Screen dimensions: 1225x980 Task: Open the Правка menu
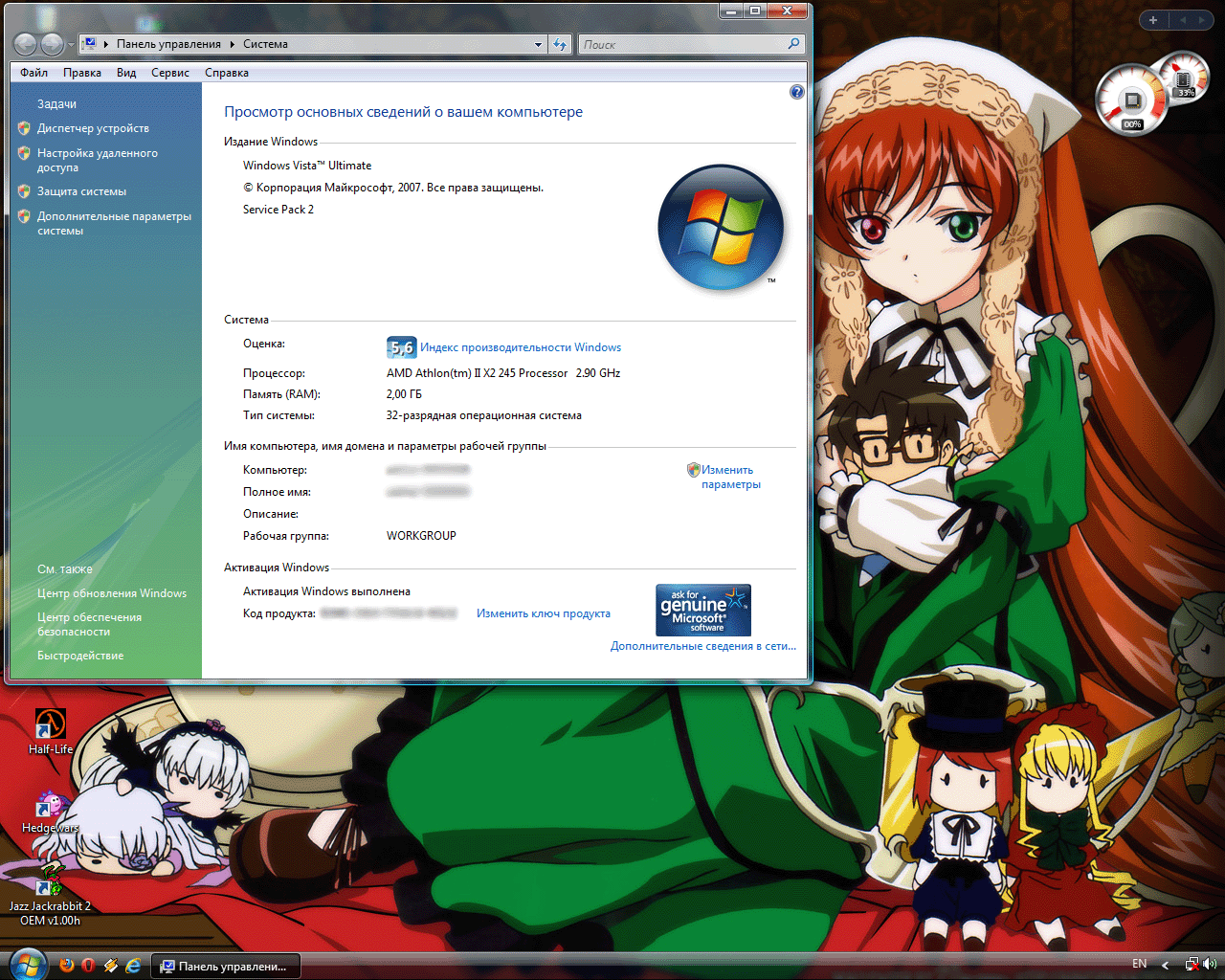pyautogui.click(x=82, y=73)
